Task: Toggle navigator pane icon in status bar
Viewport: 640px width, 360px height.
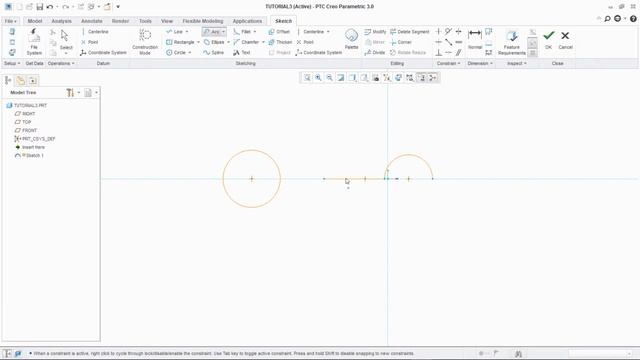Action: pos(7,353)
